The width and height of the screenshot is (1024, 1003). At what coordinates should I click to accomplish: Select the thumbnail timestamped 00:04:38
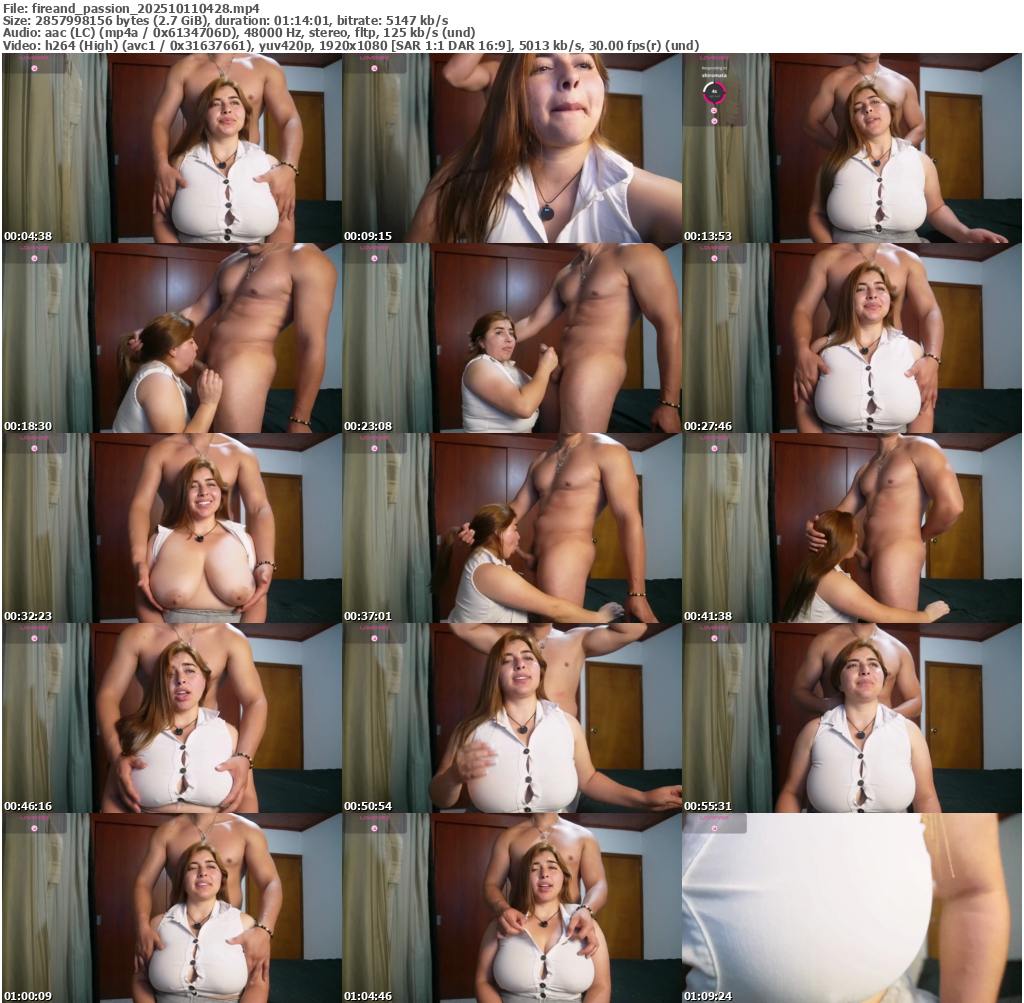[x=172, y=148]
